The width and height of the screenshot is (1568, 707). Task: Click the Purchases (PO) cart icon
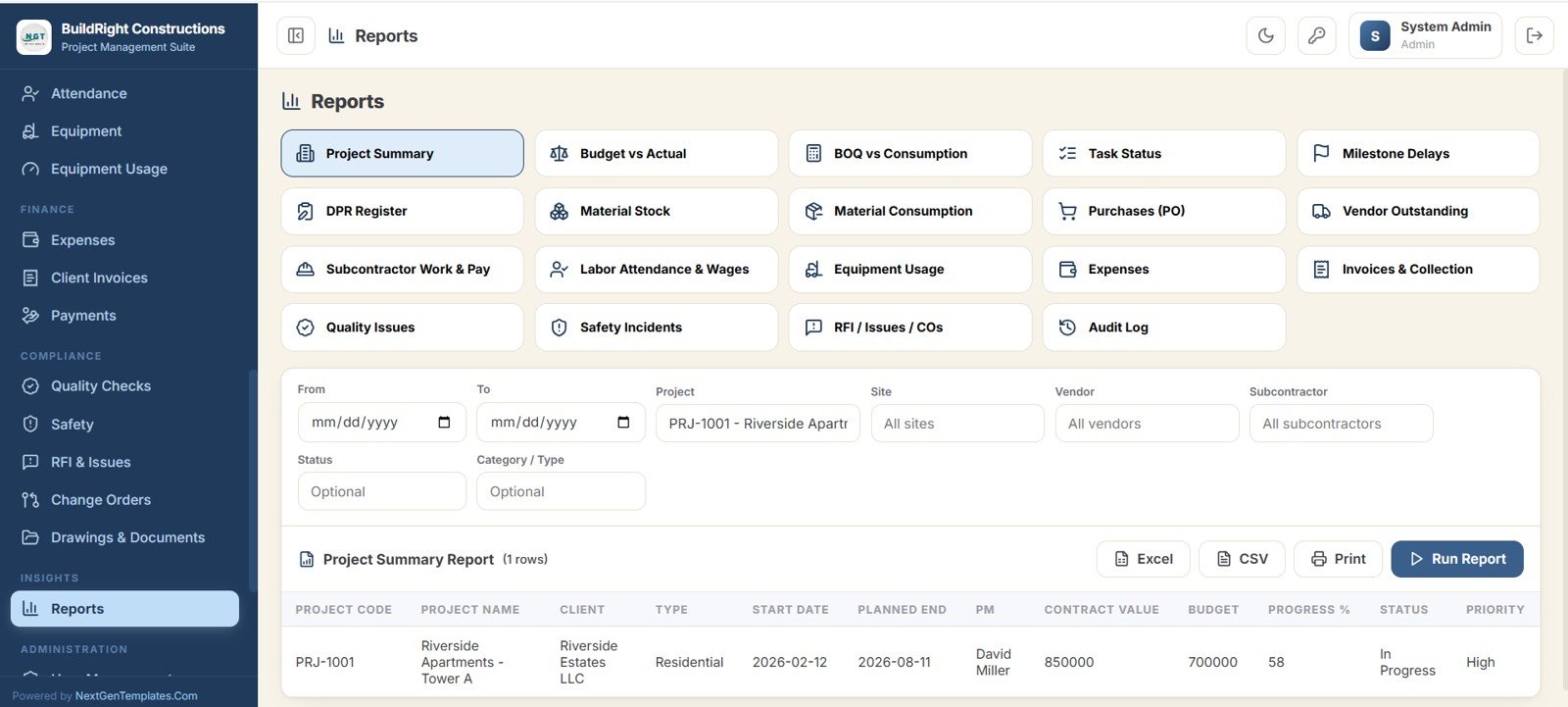[1067, 211]
